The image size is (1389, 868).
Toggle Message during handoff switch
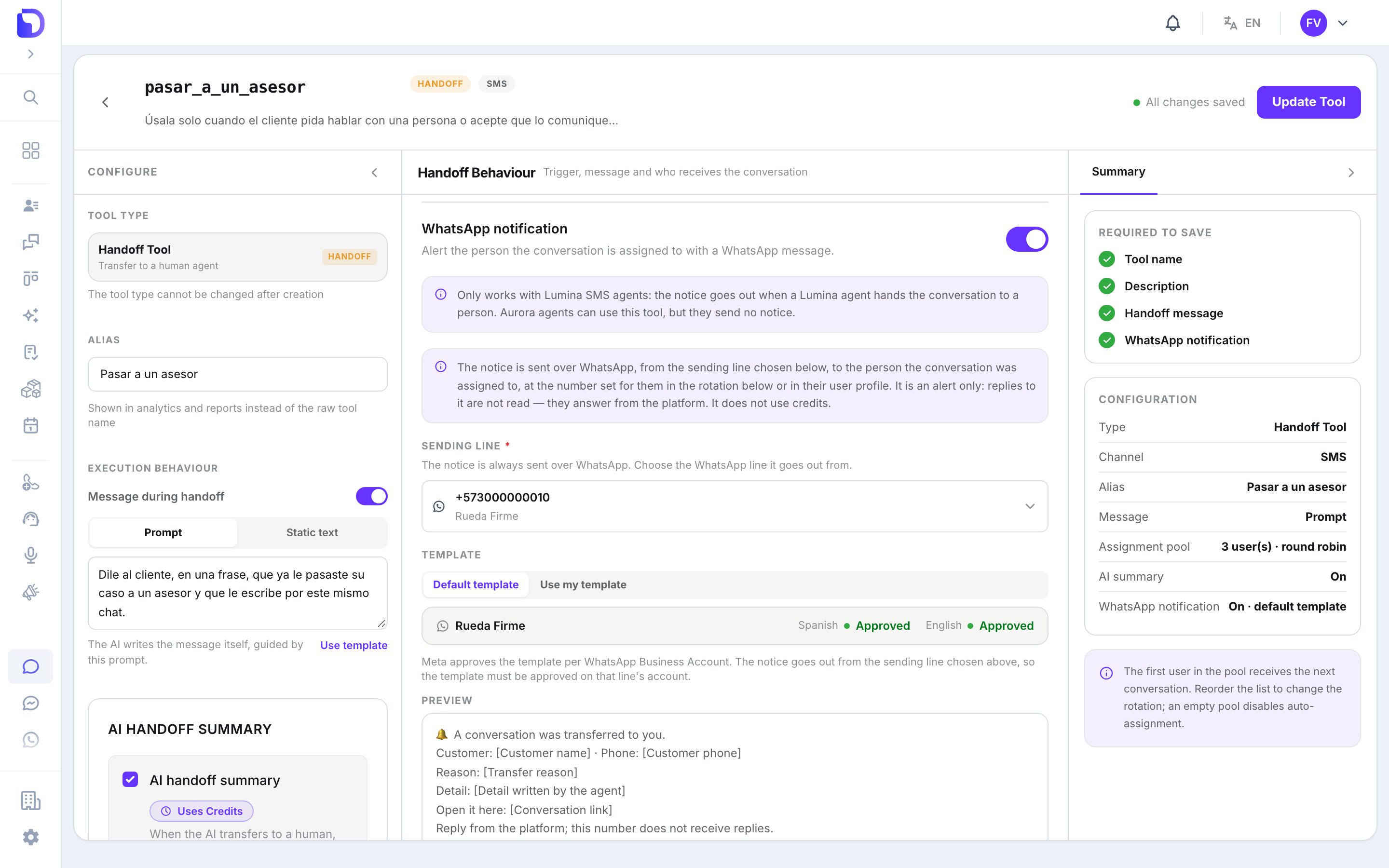pyautogui.click(x=371, y=496)
